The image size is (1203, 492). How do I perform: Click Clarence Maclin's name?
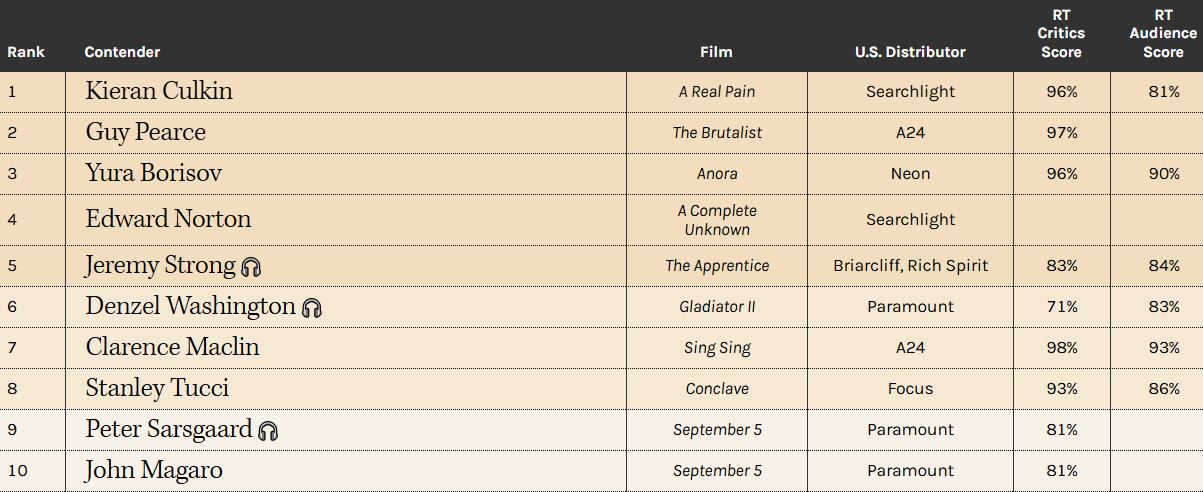172,347
